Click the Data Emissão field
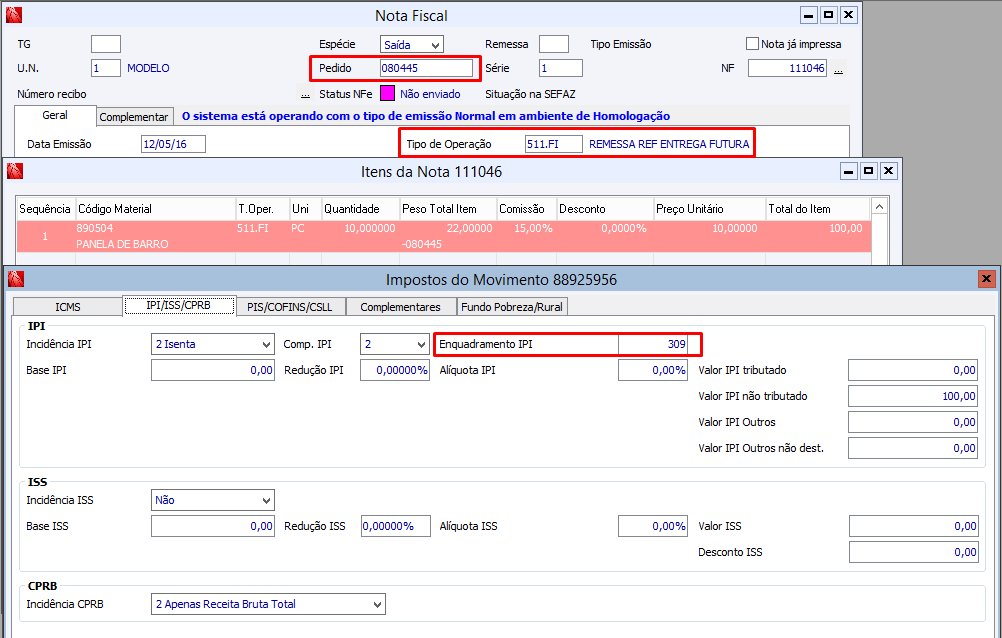Viewport: 1002px width, 638px height. click(x=173, y=144)
